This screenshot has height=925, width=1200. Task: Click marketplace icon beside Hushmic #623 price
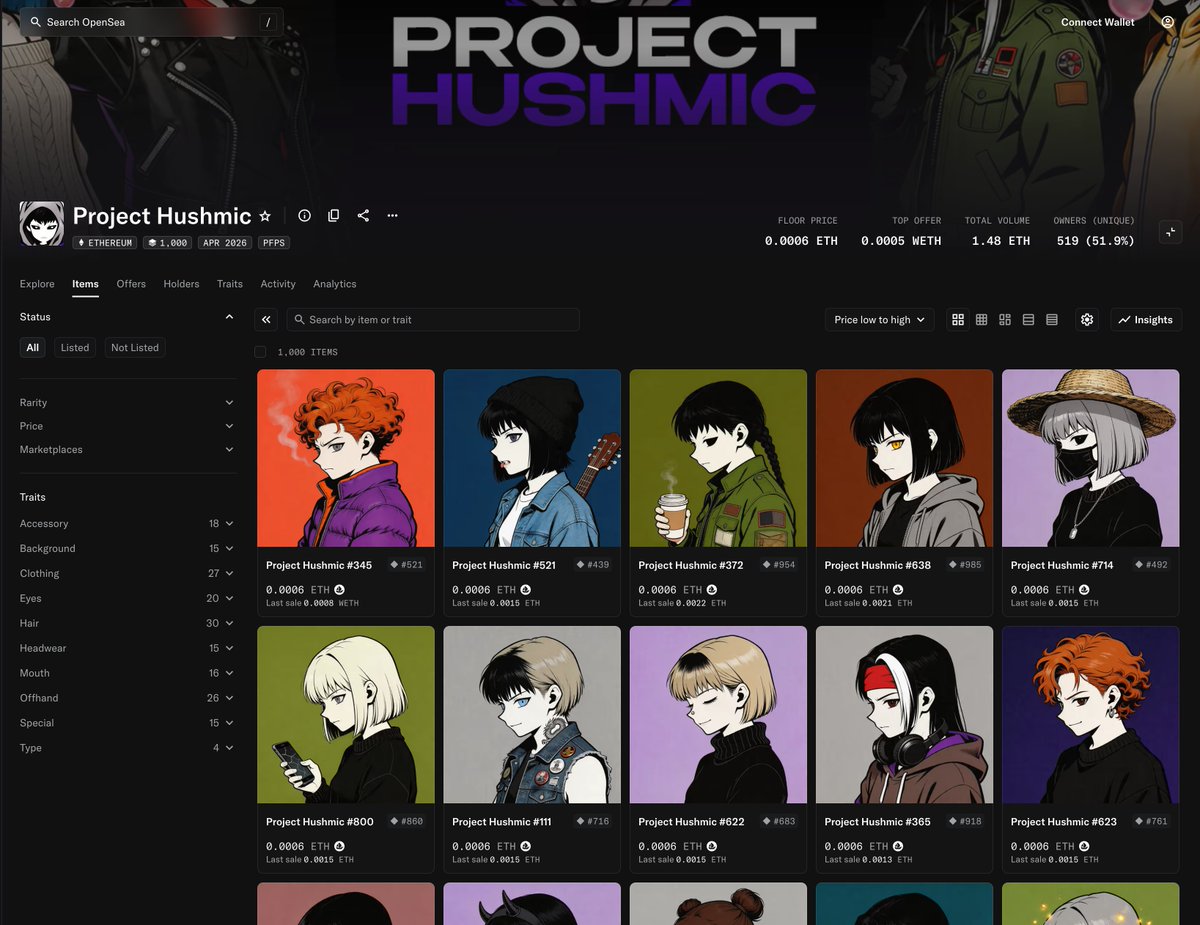coord(1084,847)
